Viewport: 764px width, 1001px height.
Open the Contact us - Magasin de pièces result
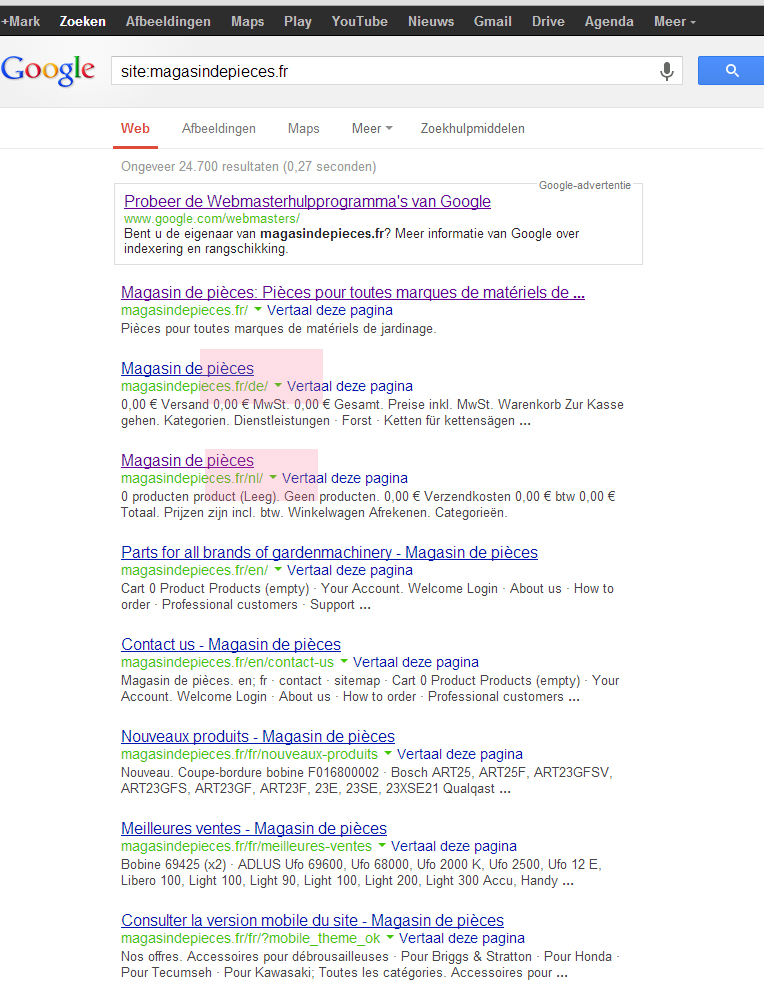231,644
